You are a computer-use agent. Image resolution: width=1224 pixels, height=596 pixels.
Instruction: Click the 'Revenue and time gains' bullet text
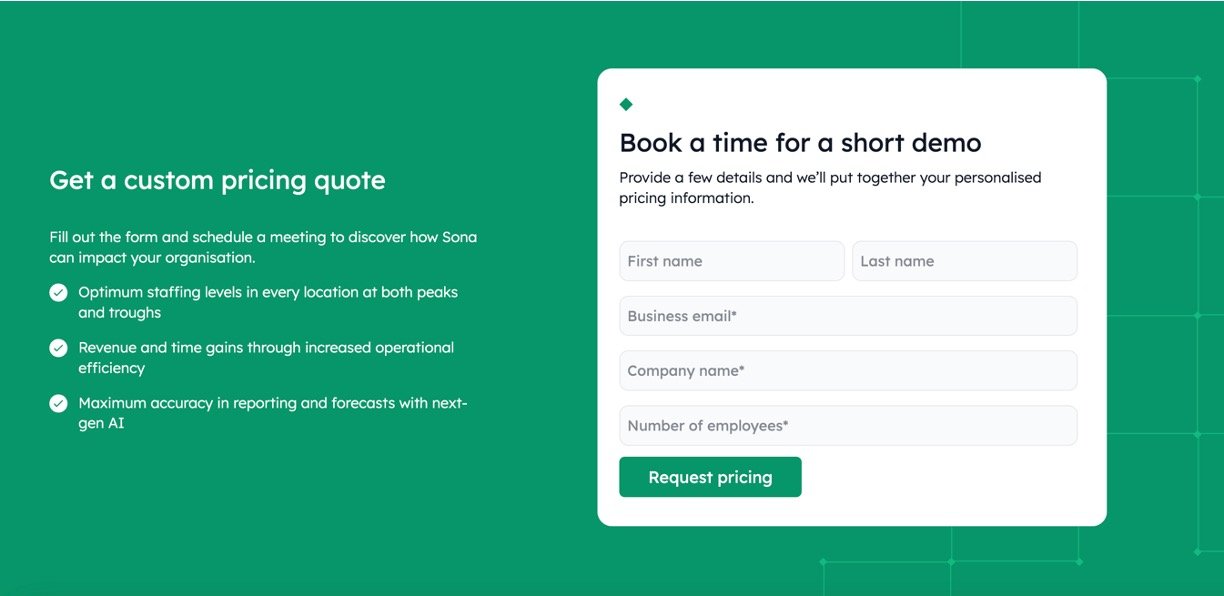click(x=266, y=357)
